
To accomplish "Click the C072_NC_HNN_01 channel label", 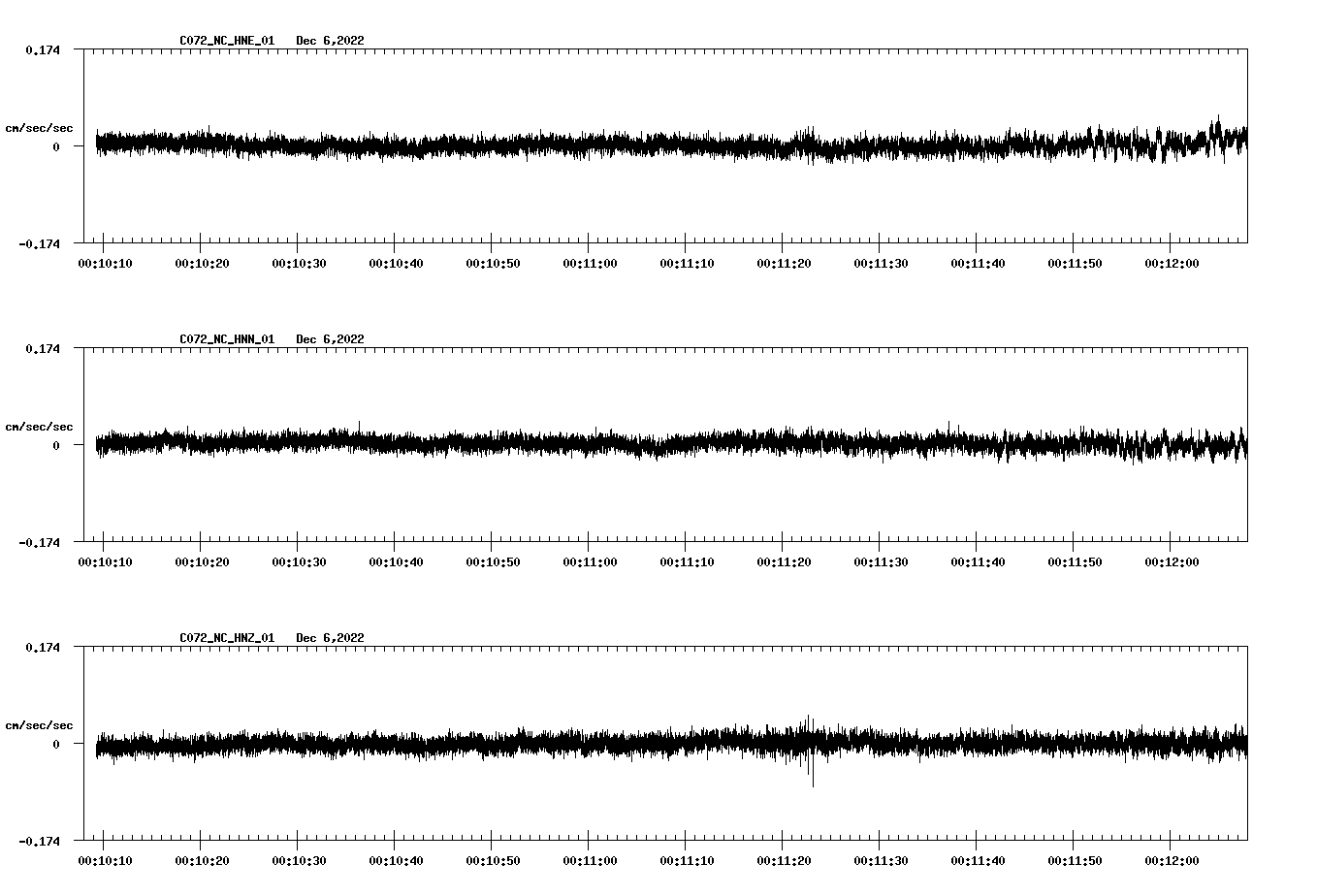I will pyautogui.click(x=225, y=338).
